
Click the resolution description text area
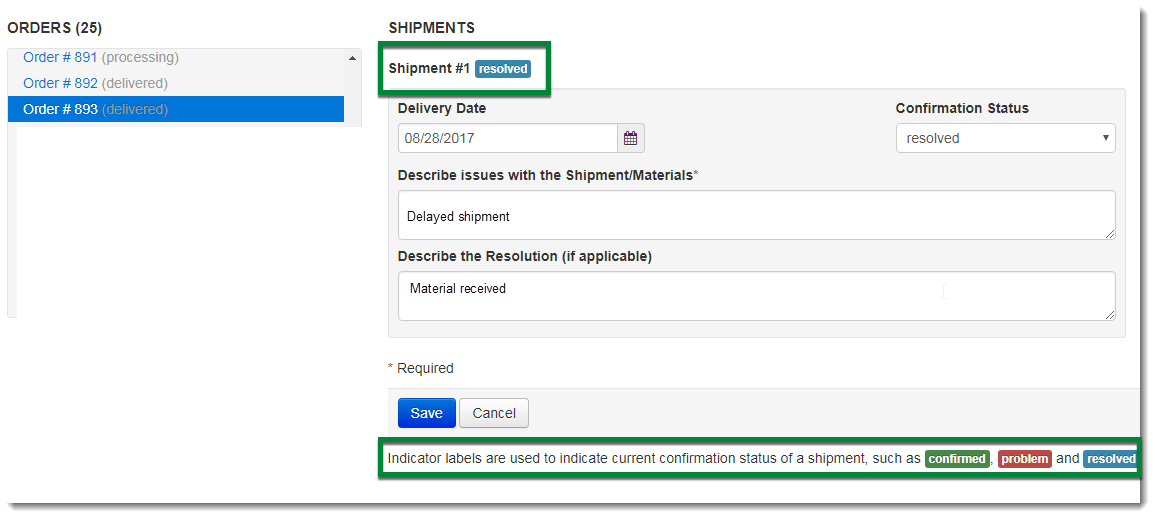click(755, 296)
